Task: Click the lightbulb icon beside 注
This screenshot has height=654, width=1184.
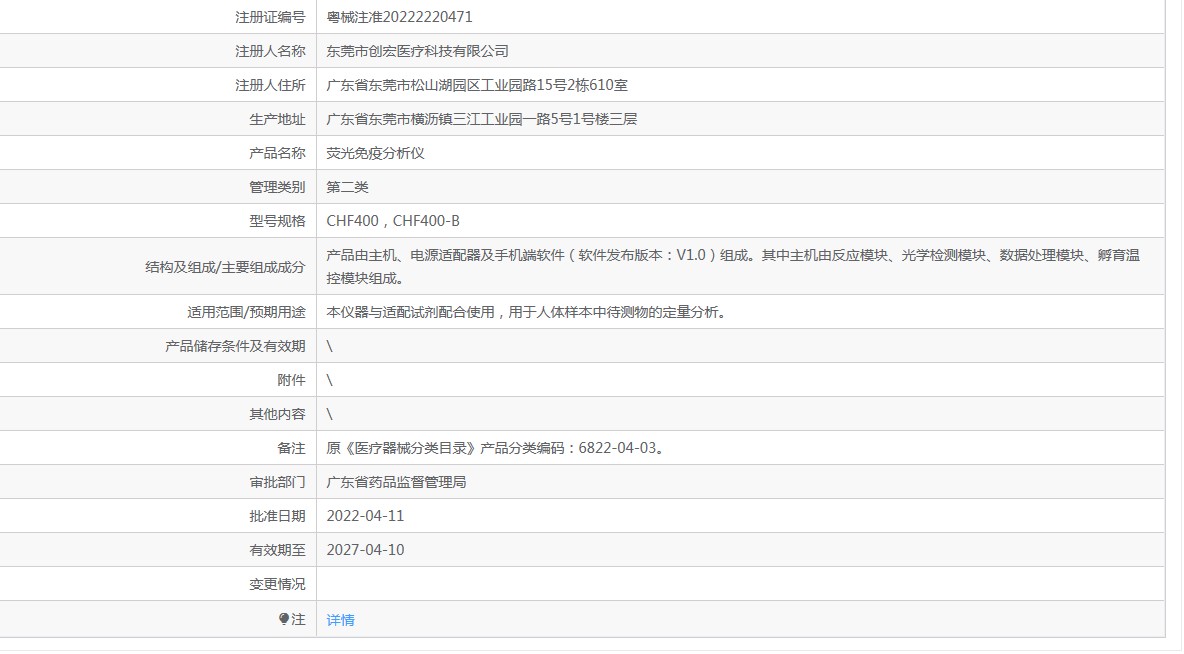Action: 284,619
